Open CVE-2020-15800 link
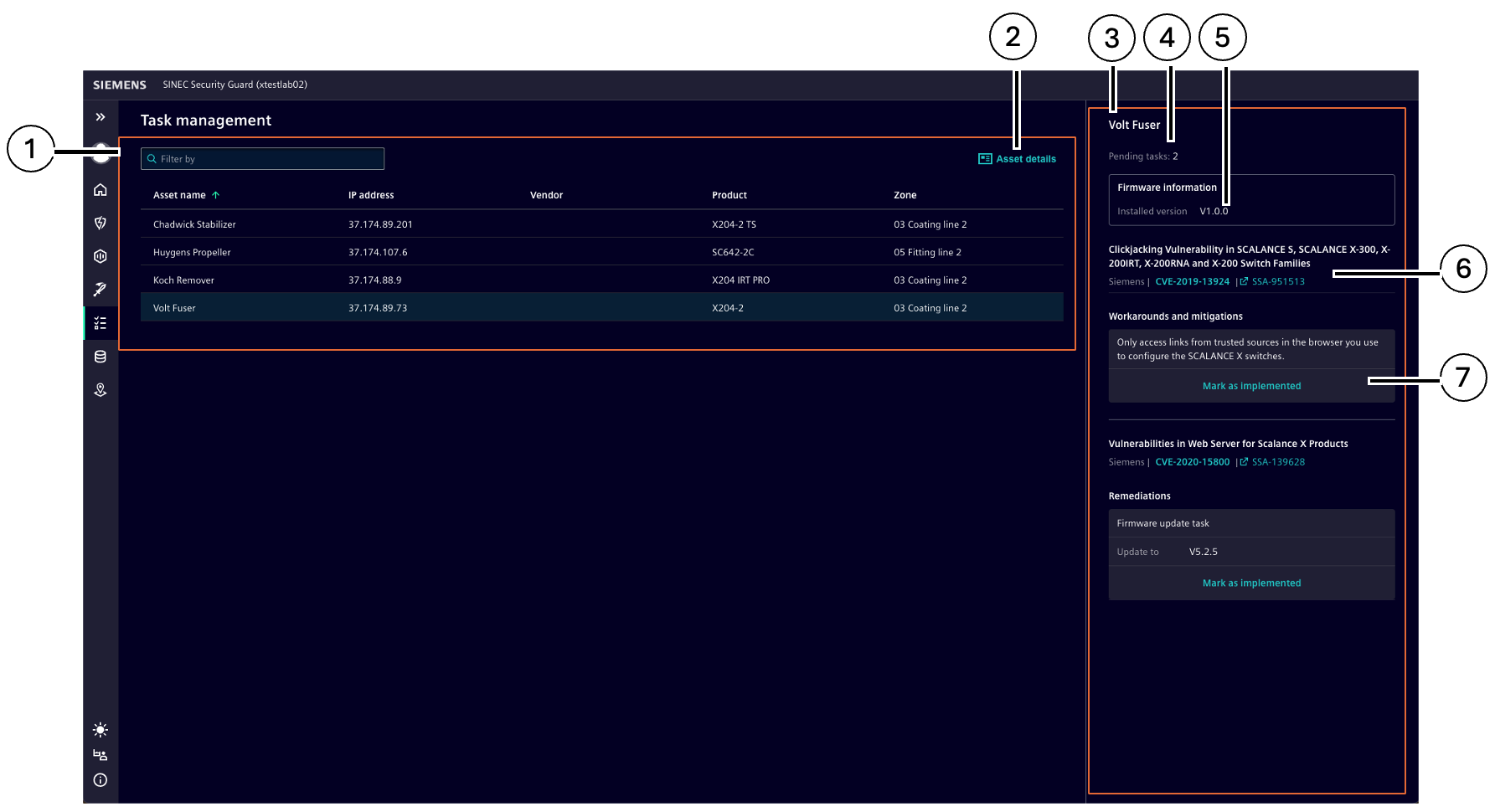Screen dimensions: 1495x812 [1192, 462]
